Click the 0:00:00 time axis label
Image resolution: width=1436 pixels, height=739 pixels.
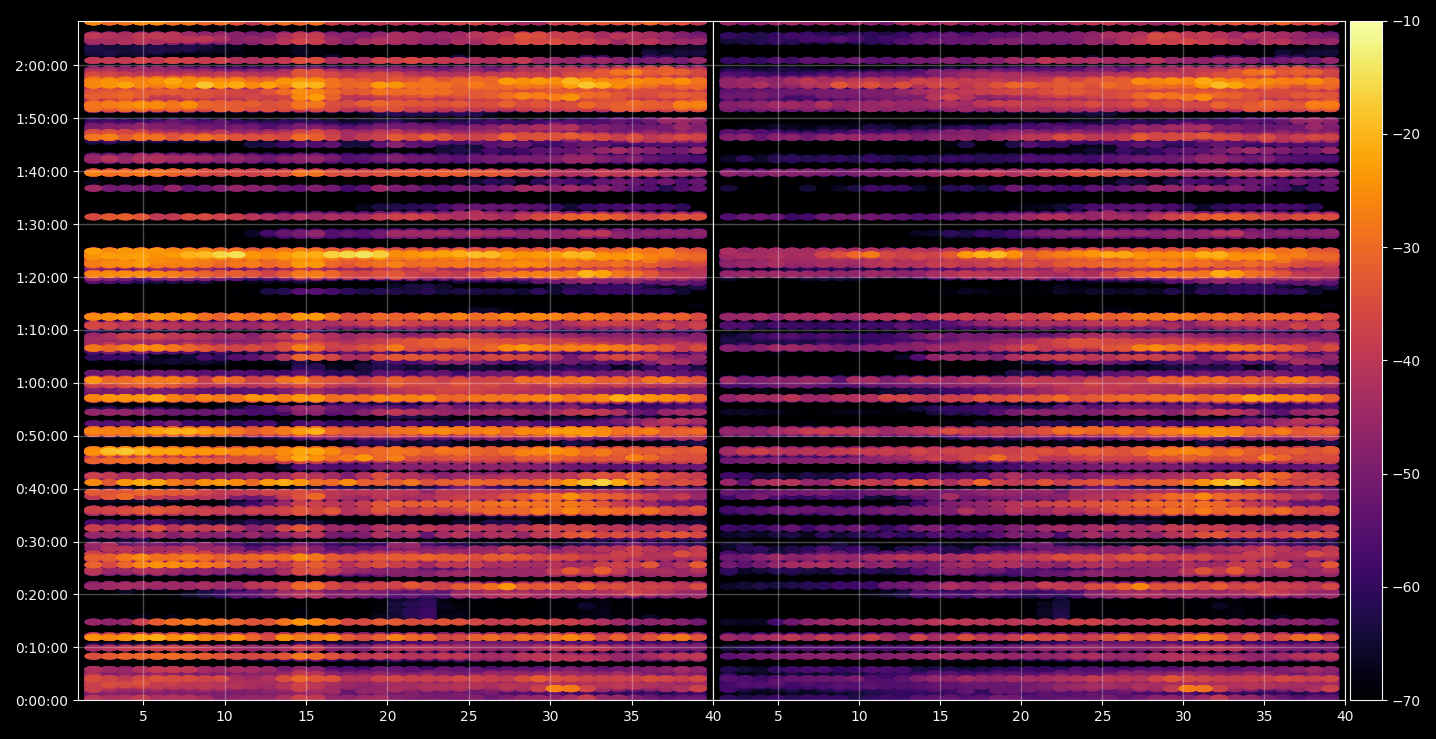point(41,701)
